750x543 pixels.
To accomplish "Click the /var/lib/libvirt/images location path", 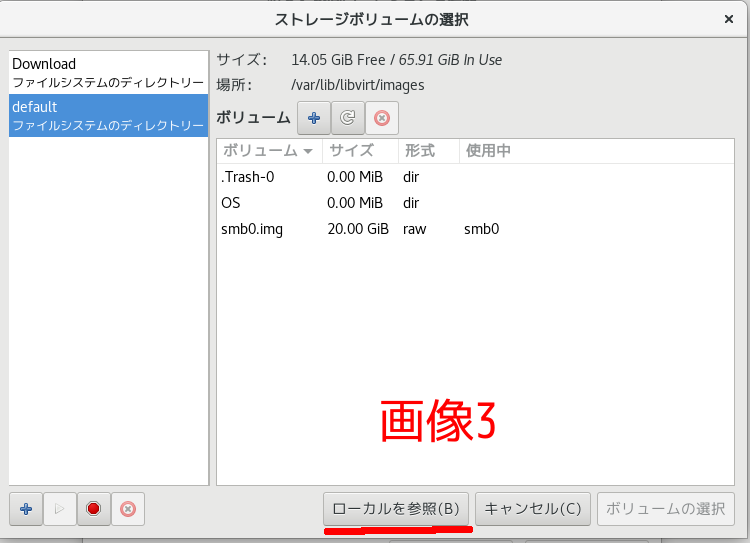I will tap(358, 85).
